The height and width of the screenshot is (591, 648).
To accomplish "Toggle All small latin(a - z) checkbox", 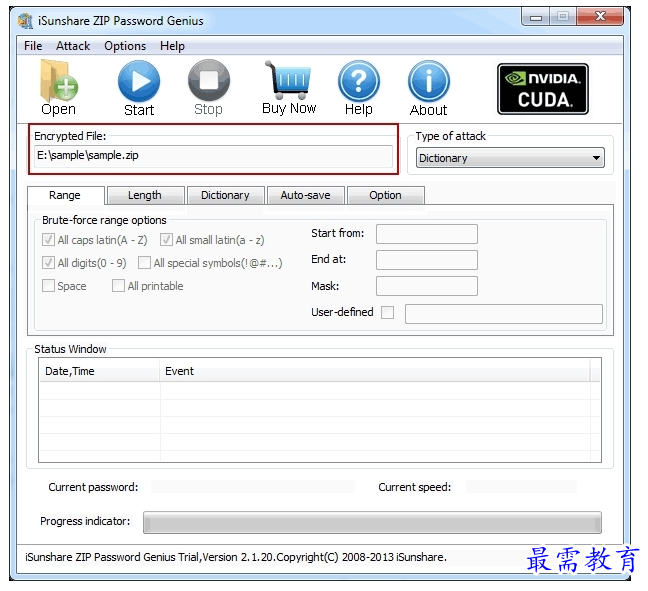I will 166,240.
